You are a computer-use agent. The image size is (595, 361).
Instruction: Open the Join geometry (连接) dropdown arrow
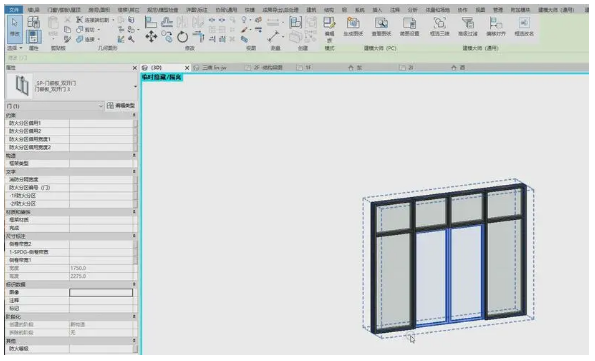click(x=99, y=39)
